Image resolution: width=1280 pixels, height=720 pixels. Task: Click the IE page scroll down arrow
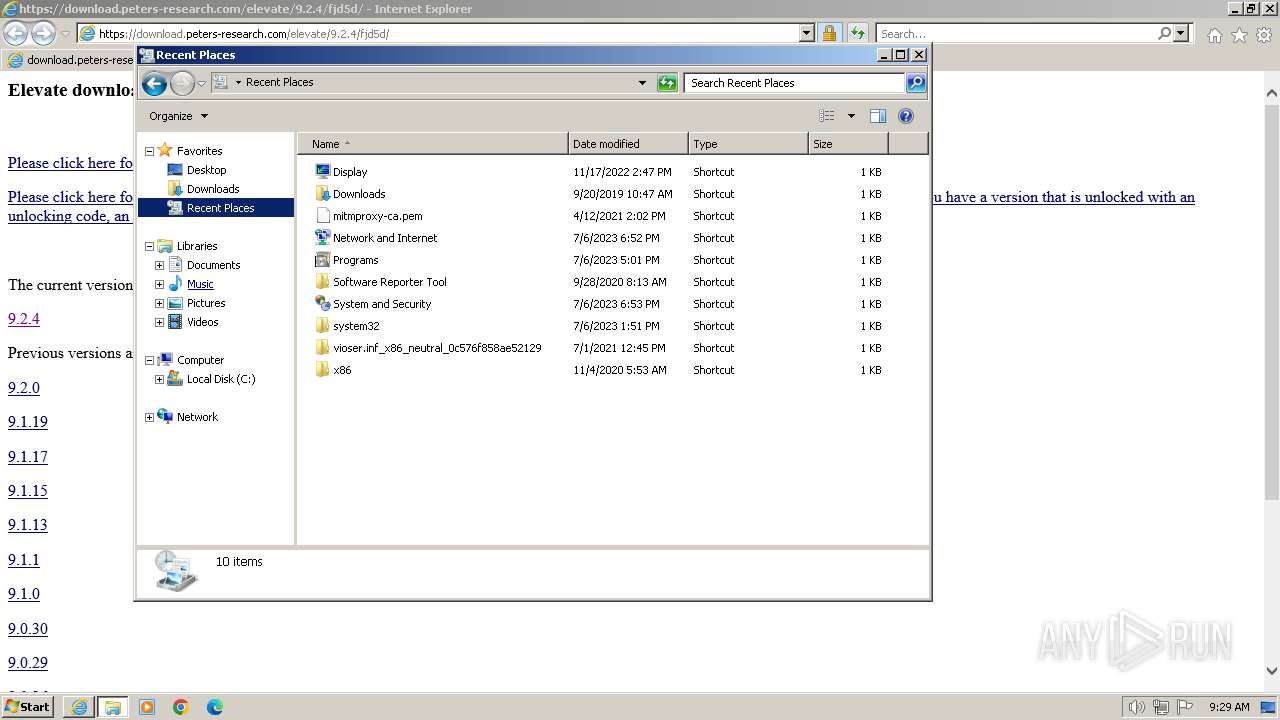pyautogui.click(x=1272, y=672)
